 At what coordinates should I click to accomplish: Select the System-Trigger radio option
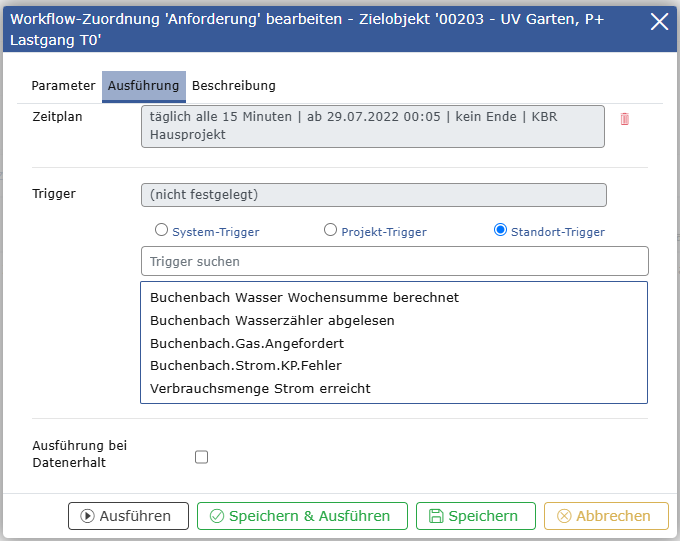161,230
